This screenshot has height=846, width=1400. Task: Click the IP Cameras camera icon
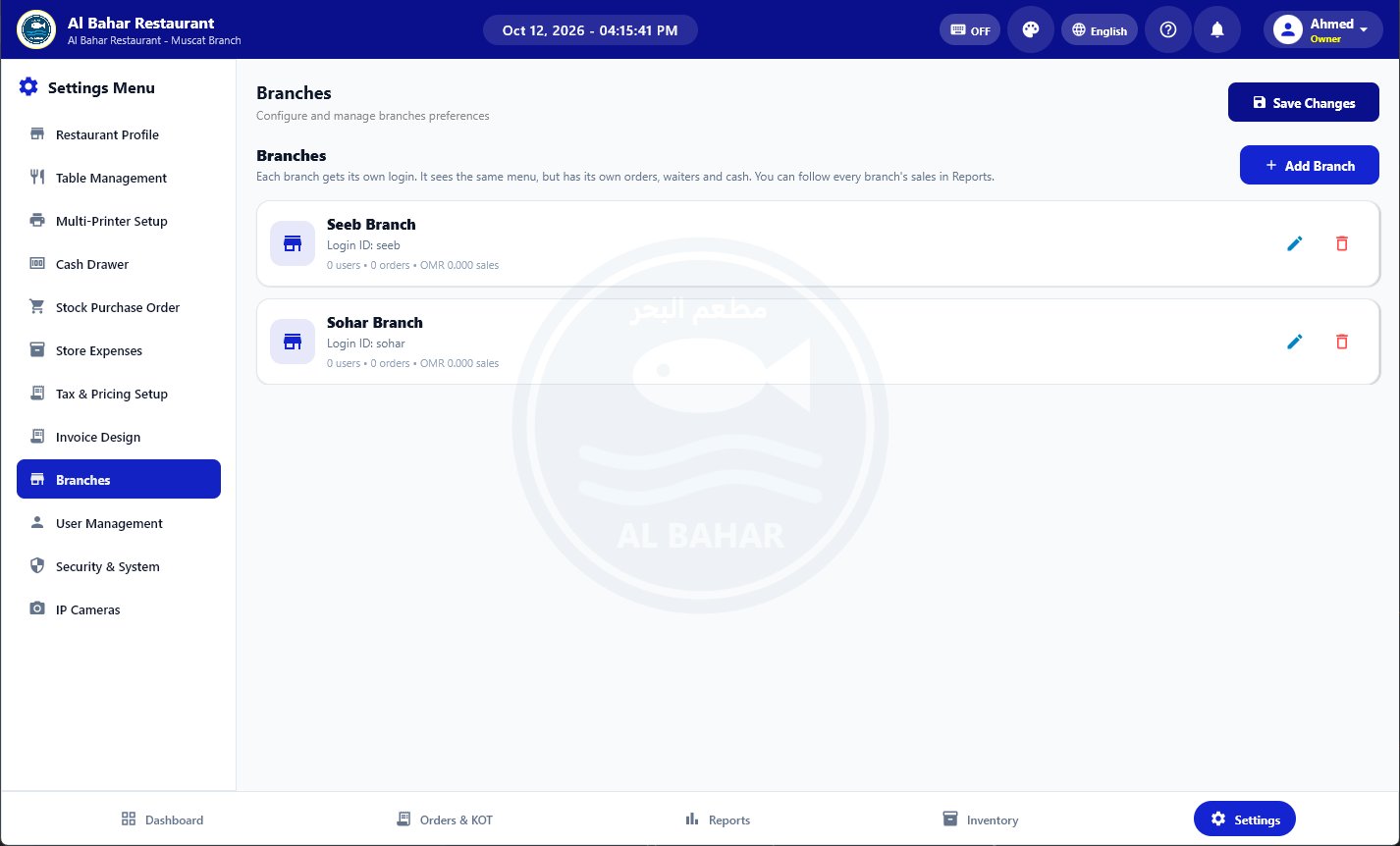pos(37,609)
